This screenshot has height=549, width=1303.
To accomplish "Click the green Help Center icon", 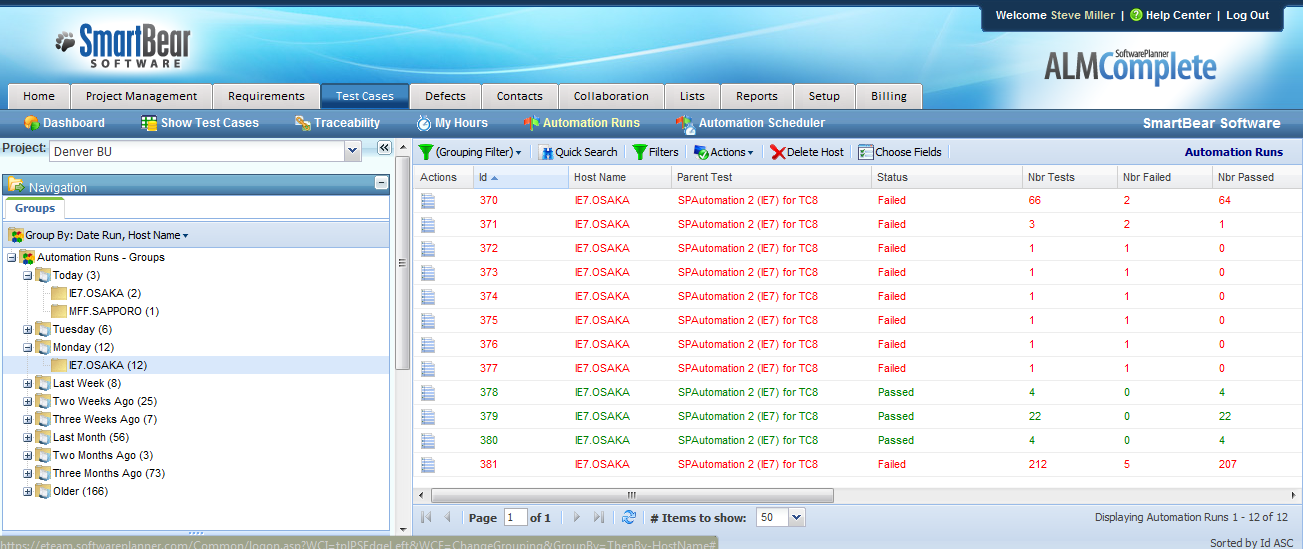I will pyautogui.click(x=1136, y=15).
